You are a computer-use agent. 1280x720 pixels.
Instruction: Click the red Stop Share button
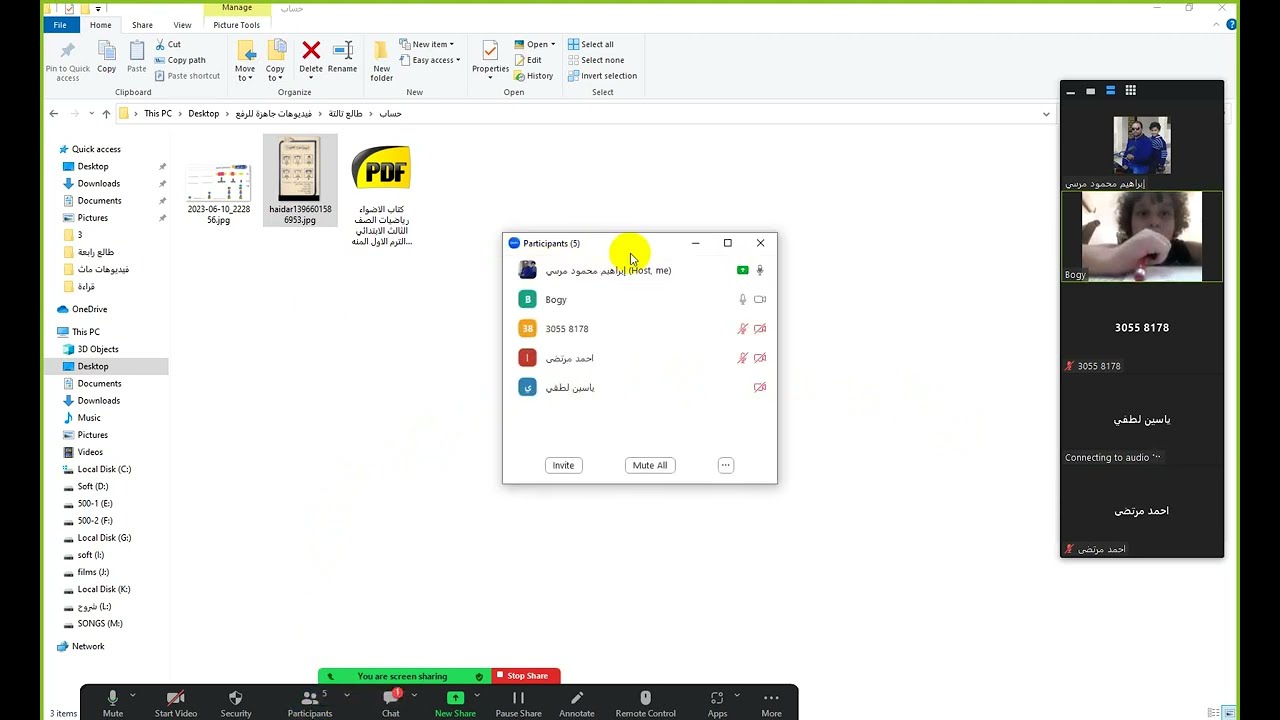527,676
